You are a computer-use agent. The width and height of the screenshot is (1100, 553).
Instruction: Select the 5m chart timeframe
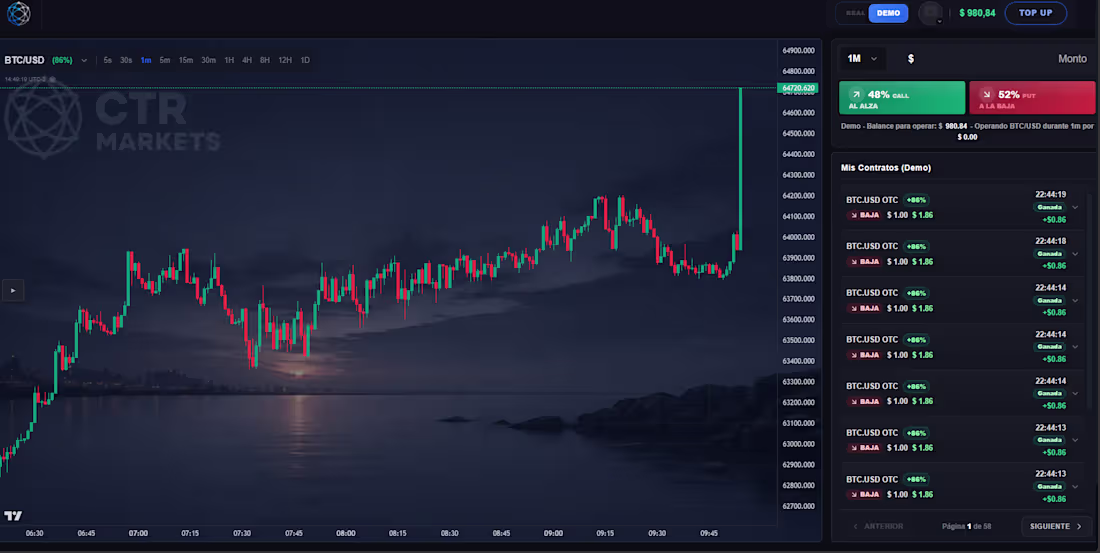point(165,60)
